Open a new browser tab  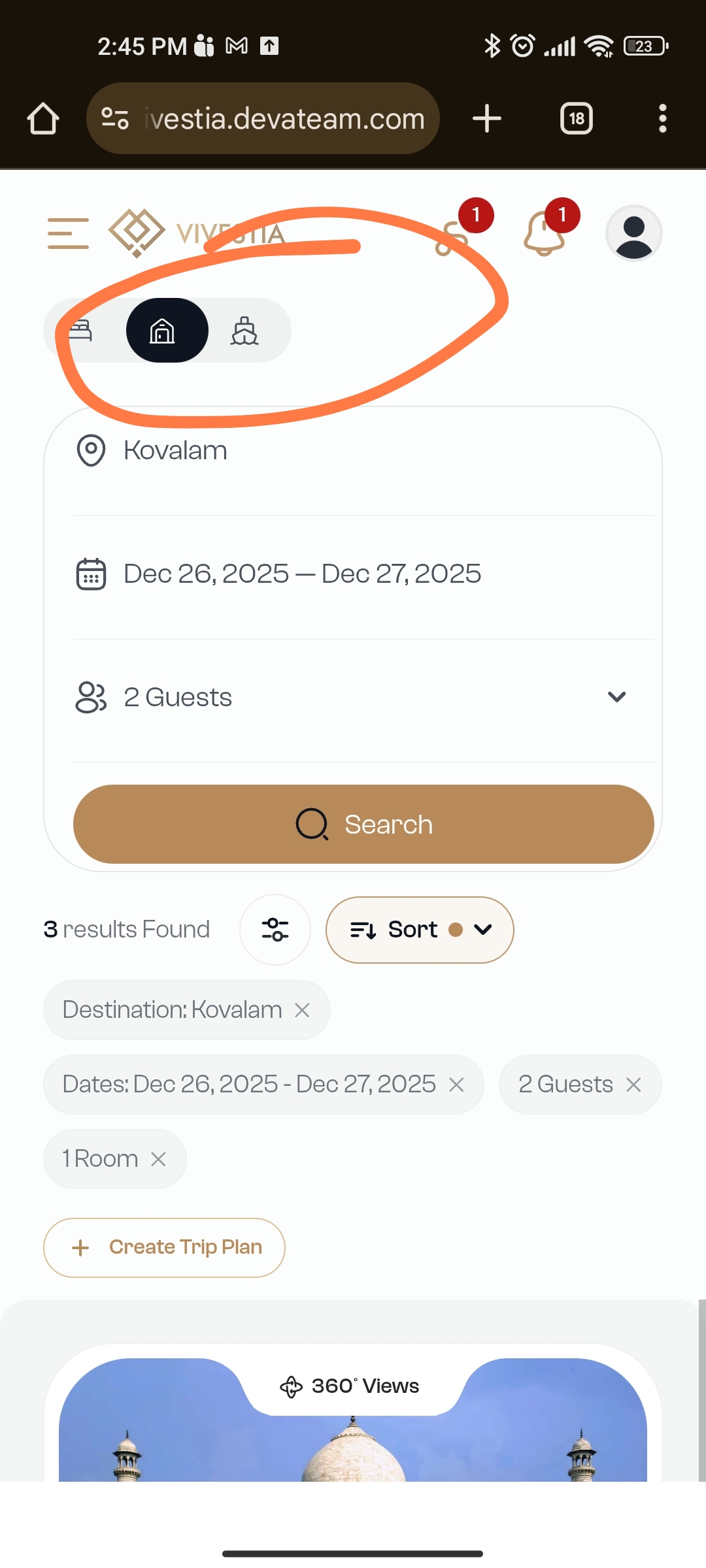tap(487, 119)
